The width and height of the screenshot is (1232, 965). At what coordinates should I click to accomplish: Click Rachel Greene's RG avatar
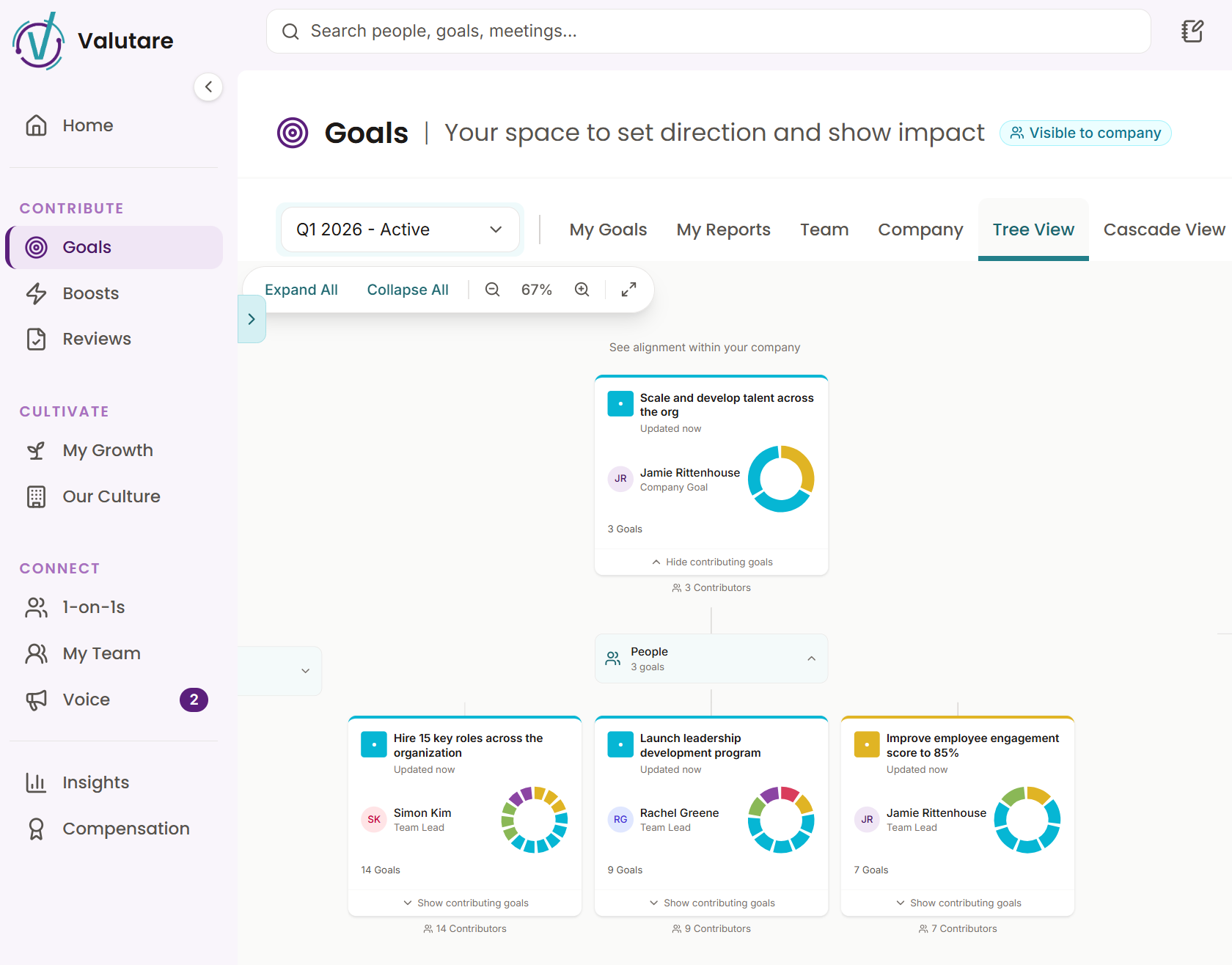[x=620, y=819]
